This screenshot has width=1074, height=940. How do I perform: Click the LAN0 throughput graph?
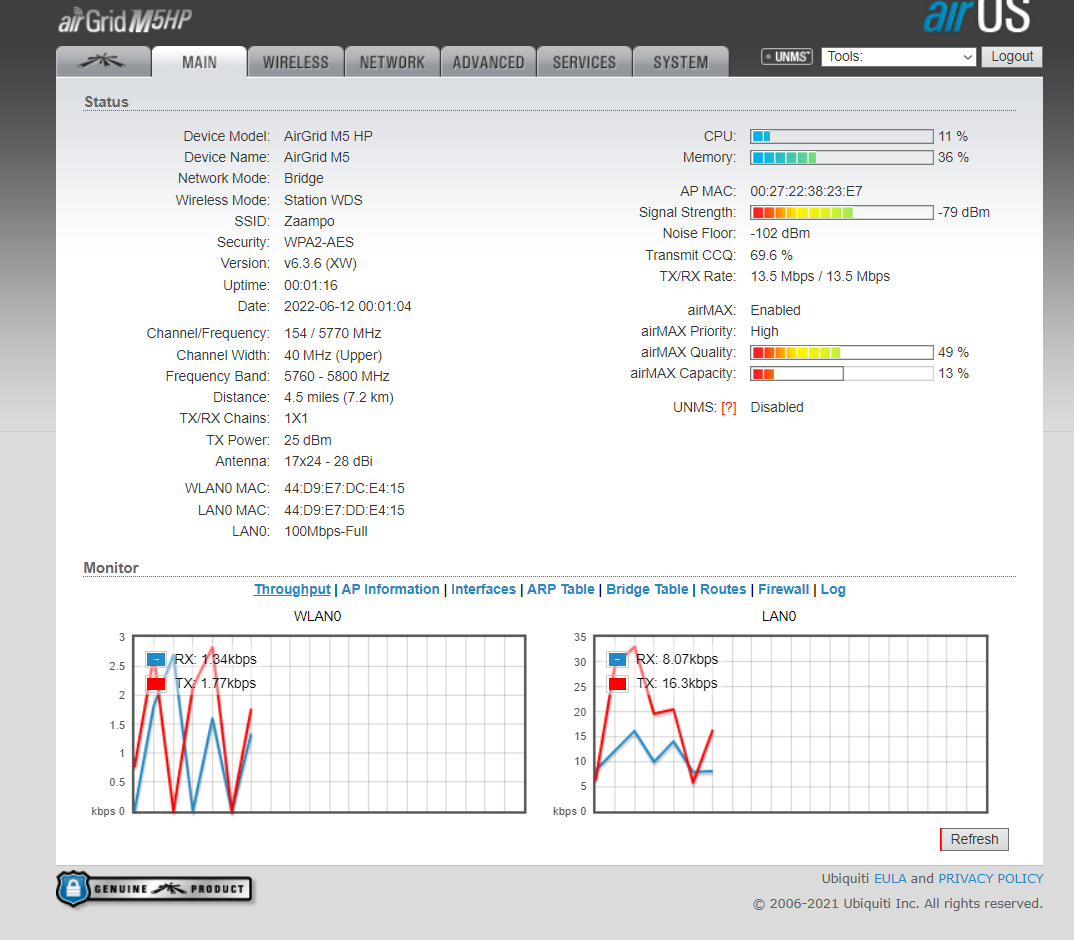point(790,724)
